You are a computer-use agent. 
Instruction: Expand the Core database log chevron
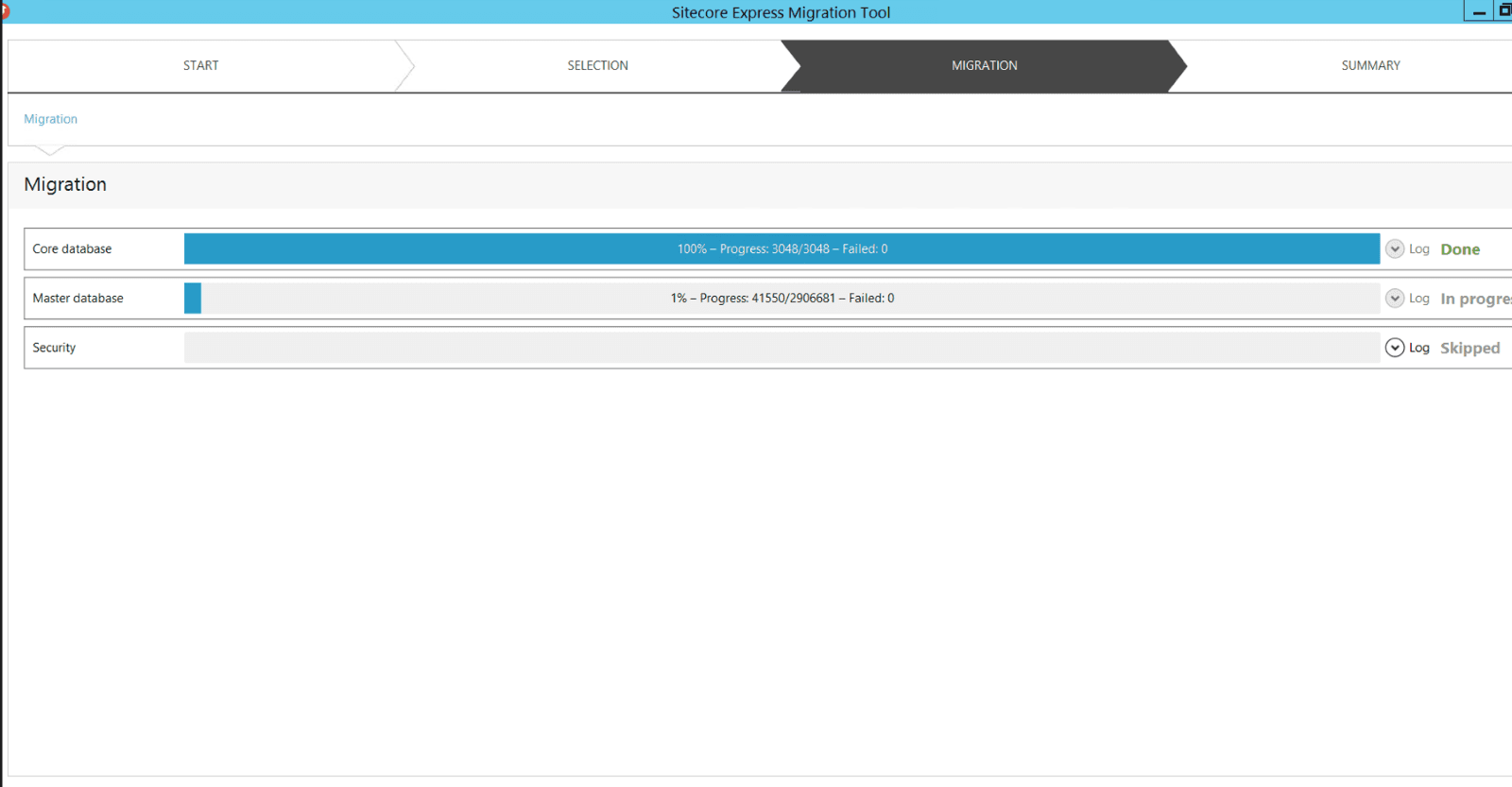[1395, 249]
